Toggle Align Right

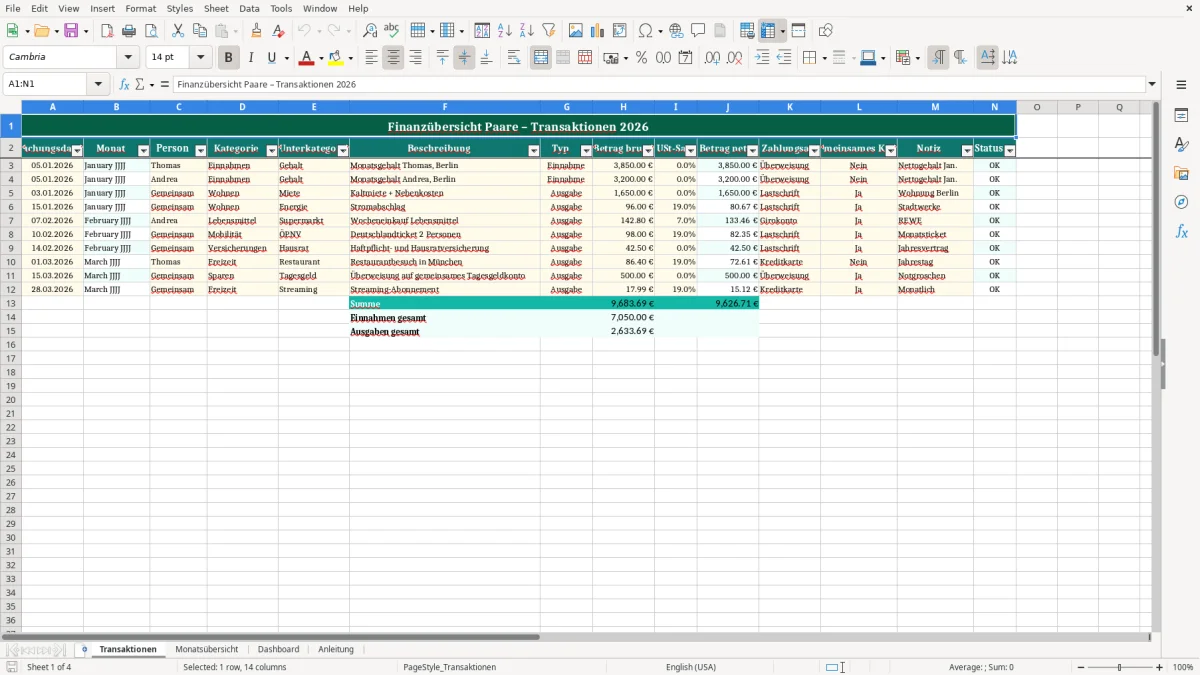click(415, 58)
